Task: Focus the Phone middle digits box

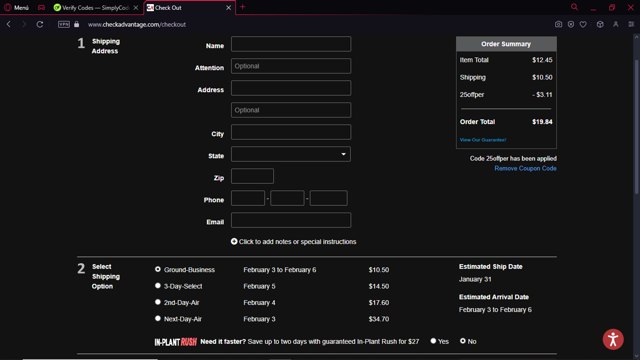Action: pyautogui.click(x=287, y=198)
